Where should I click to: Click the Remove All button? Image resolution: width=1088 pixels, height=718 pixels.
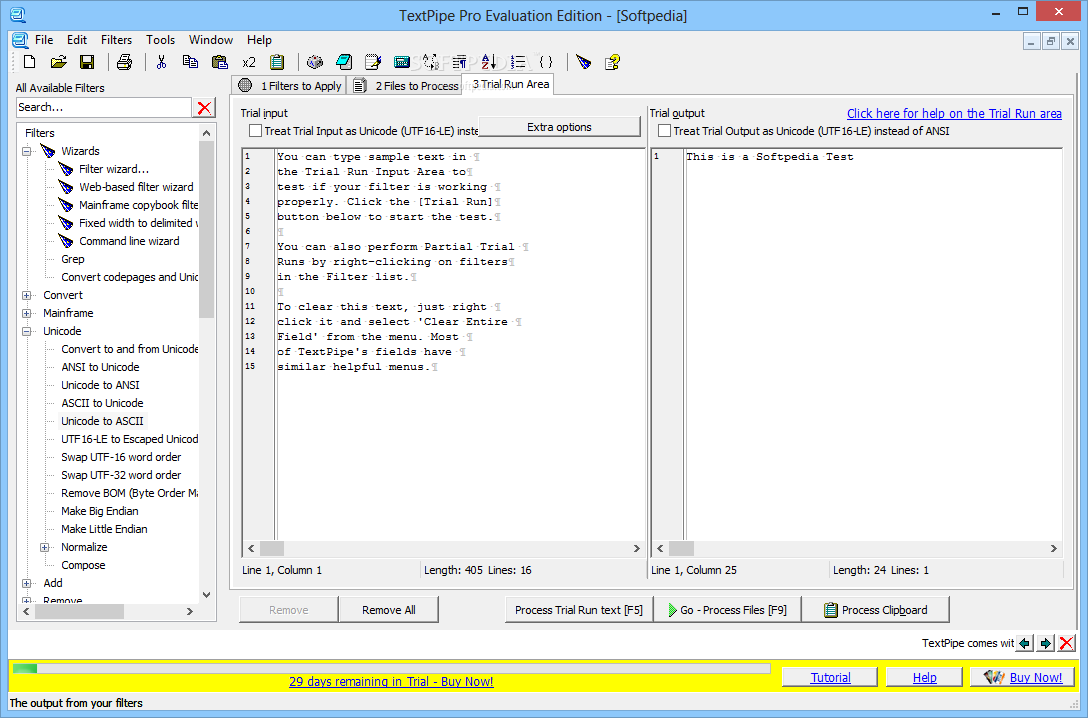click(389, 610)
